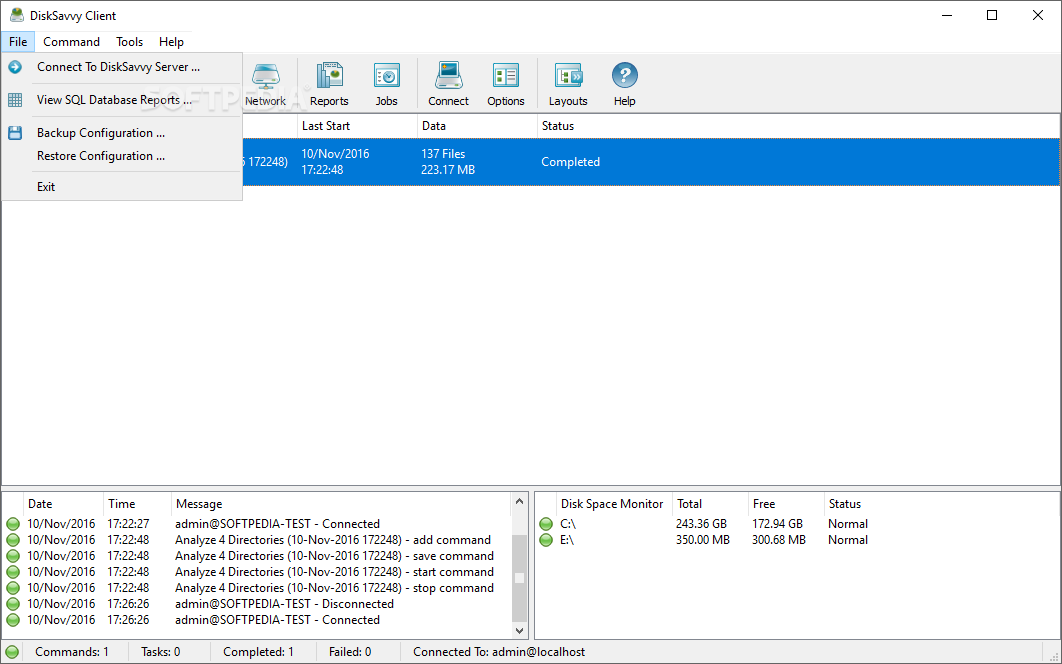Select the C:\ drive row
This screenshot has height=664, width=1062.
point(797,524)
